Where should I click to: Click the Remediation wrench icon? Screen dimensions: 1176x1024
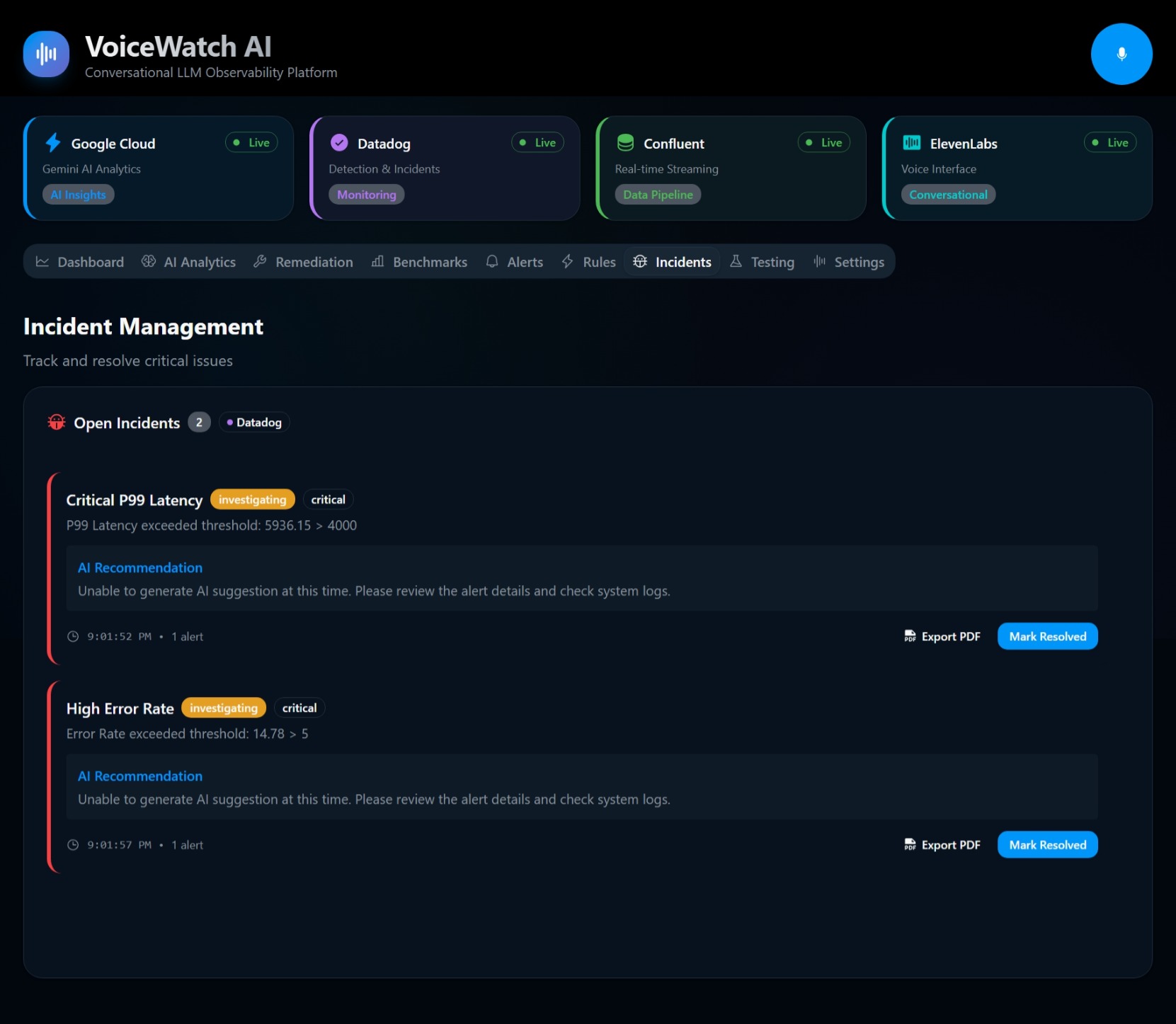tap(260, 262)
